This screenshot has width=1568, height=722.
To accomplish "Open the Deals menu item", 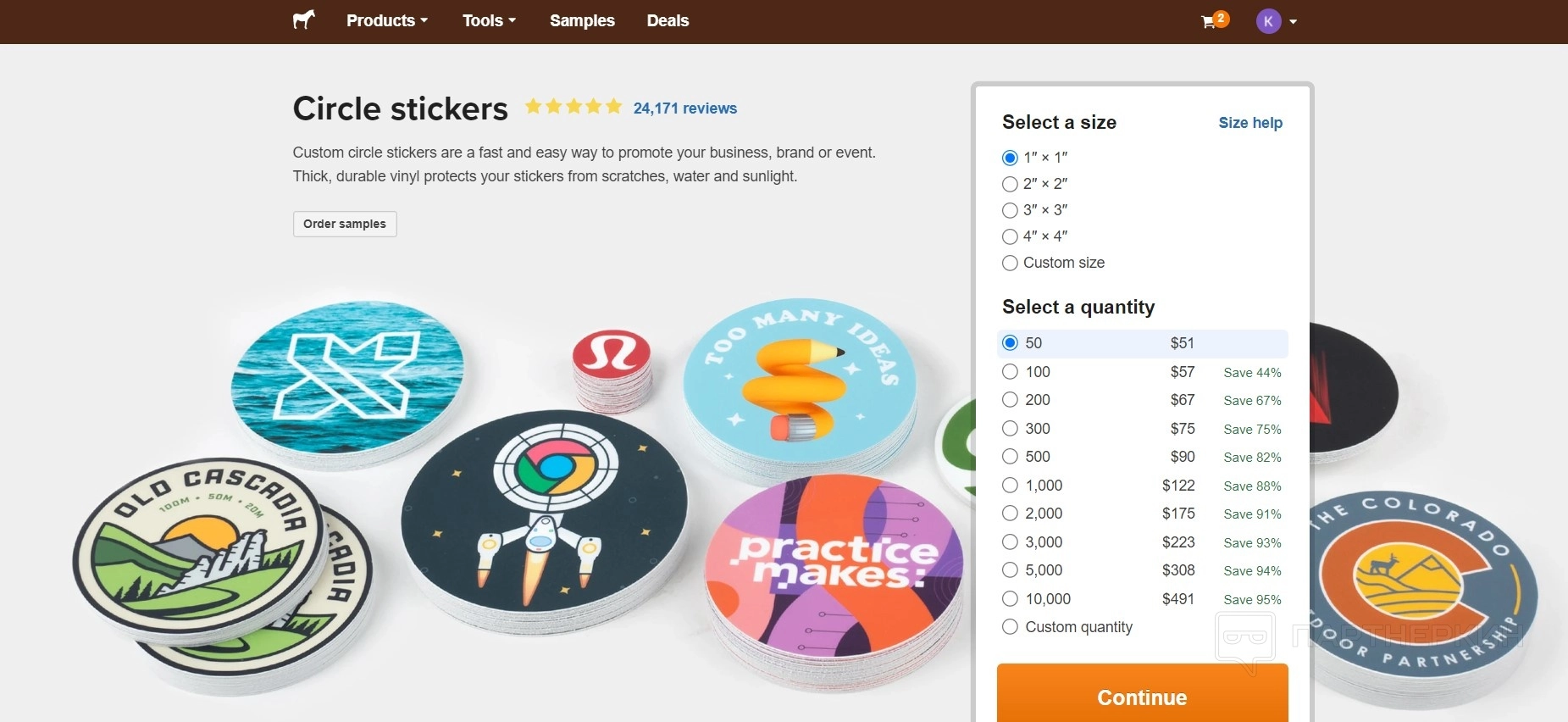I will point(668,21).
